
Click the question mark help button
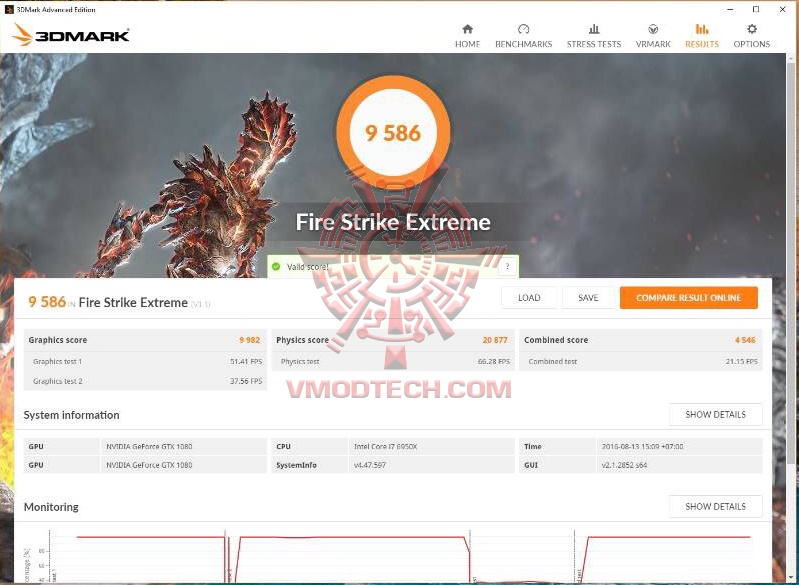507,267
